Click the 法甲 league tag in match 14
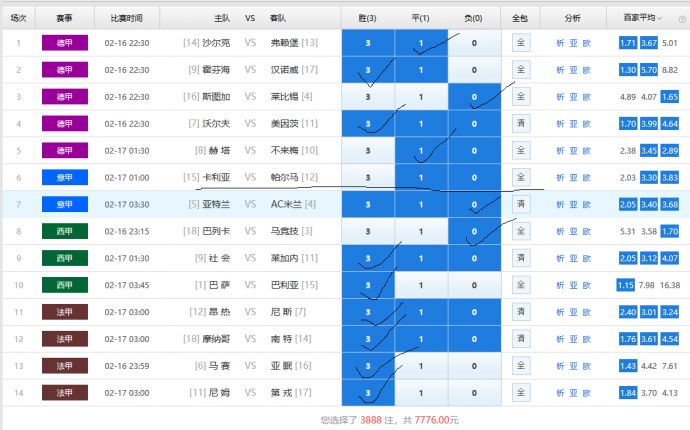The height and width of the screenshot is (430, 690). pos(64,392)
